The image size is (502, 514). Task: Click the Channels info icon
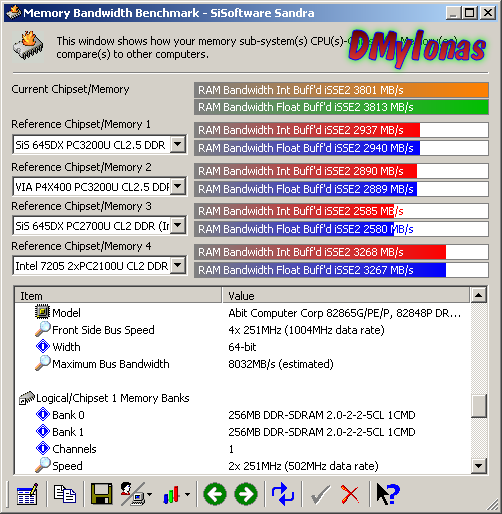(x=43, y=448)
